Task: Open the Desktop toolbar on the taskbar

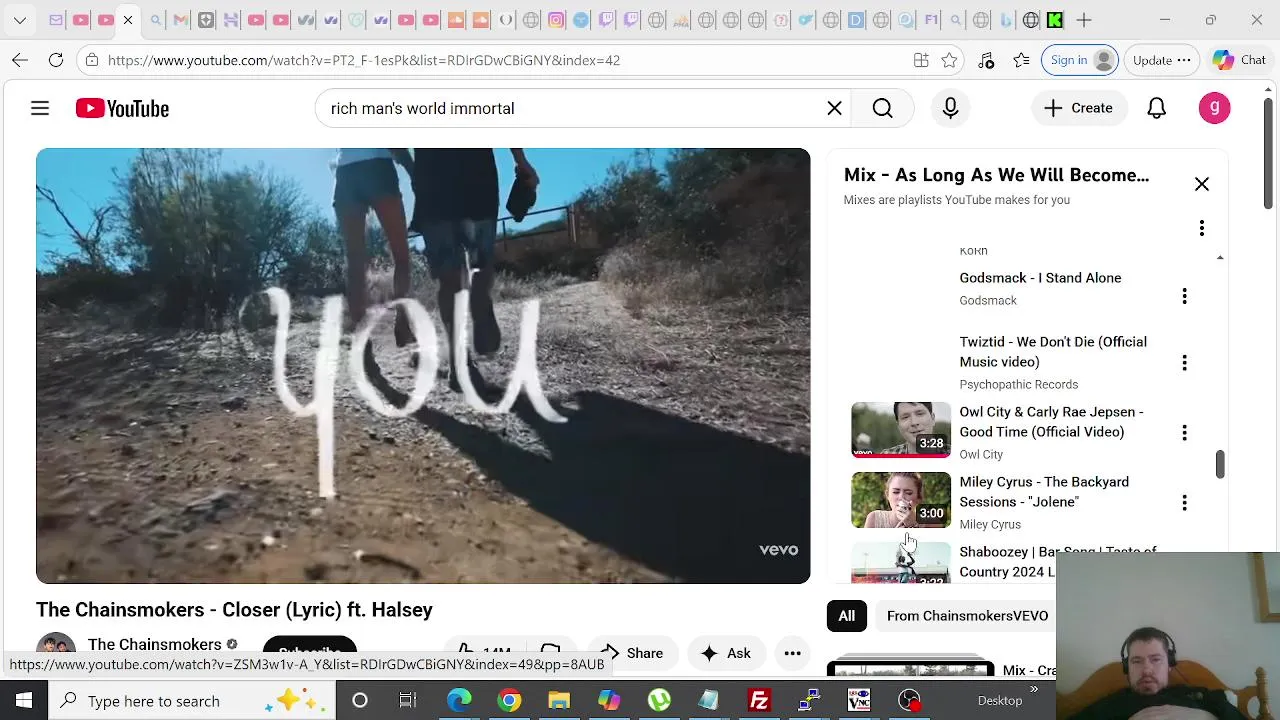Action: 1000,701
